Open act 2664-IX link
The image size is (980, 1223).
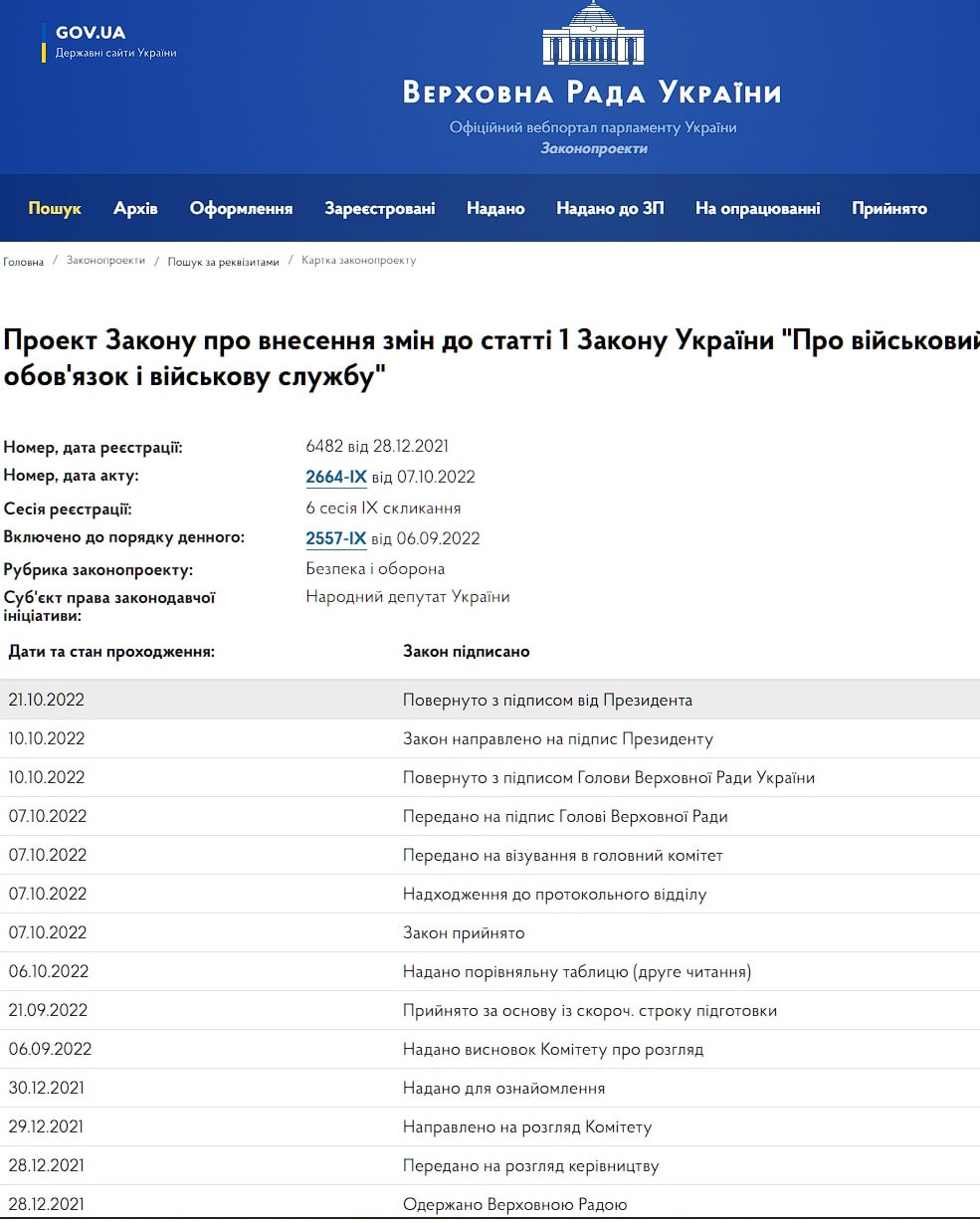point(336,477)
